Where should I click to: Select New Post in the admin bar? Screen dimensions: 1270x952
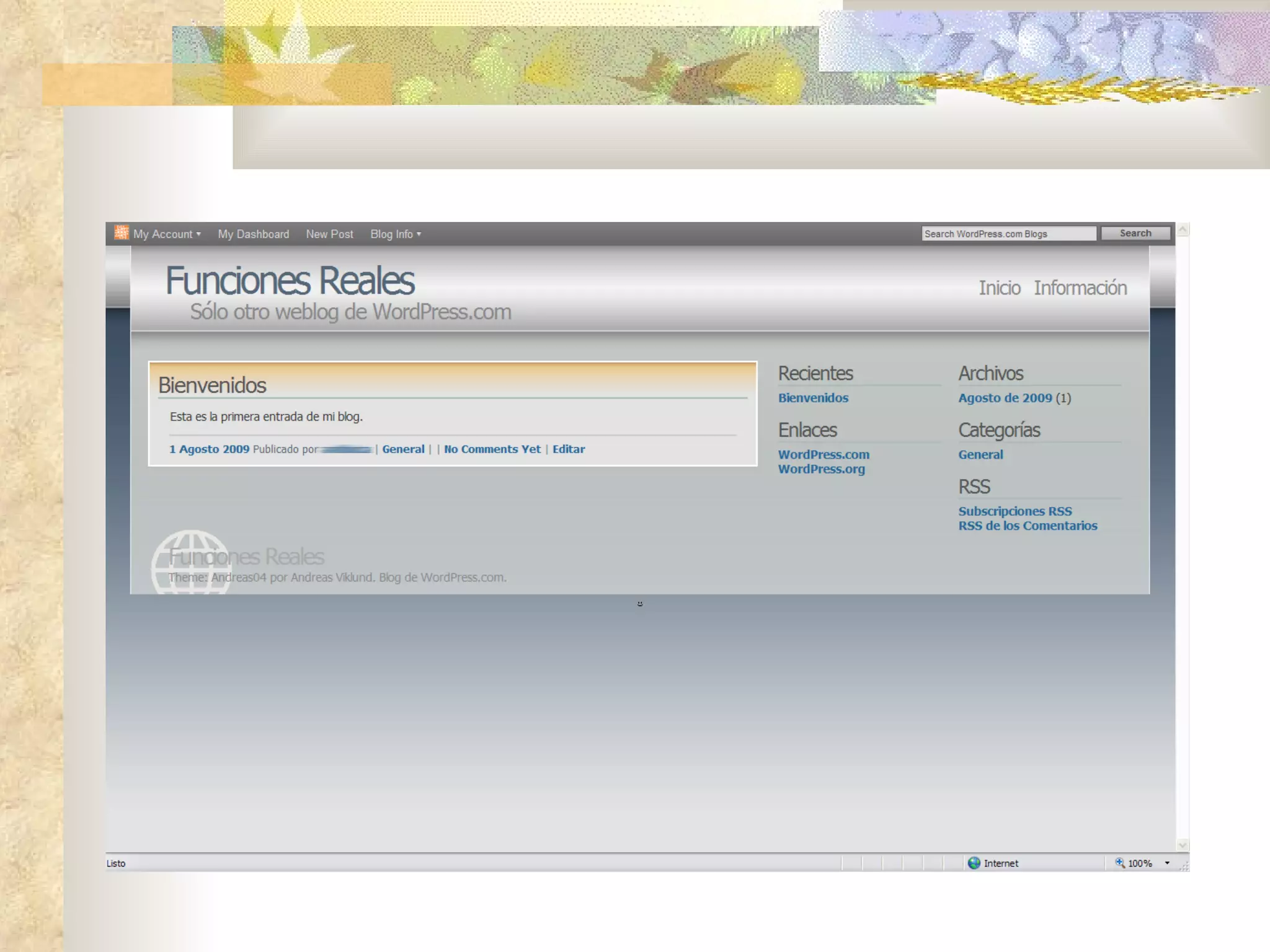tap(329, 234)
